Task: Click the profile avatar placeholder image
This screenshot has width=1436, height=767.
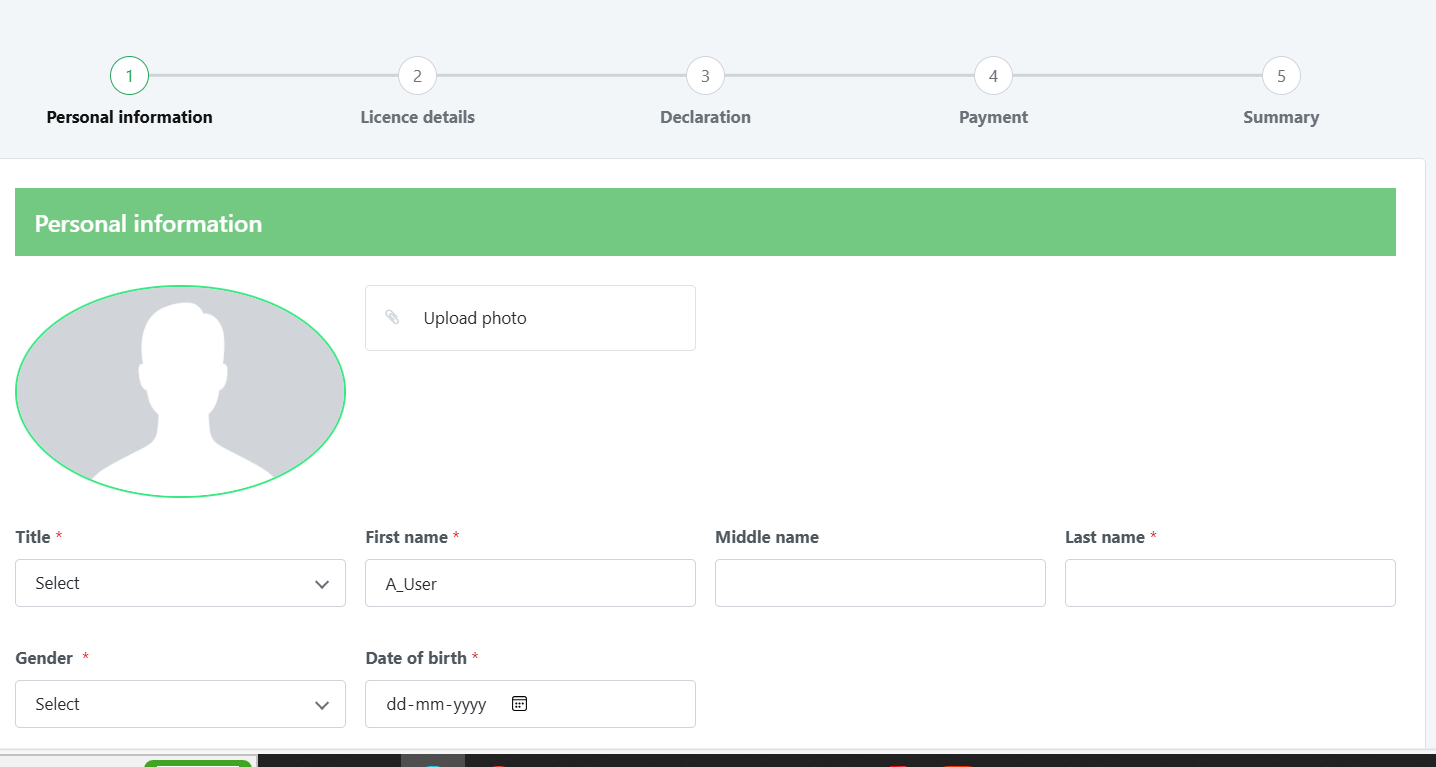Action: 181,391
